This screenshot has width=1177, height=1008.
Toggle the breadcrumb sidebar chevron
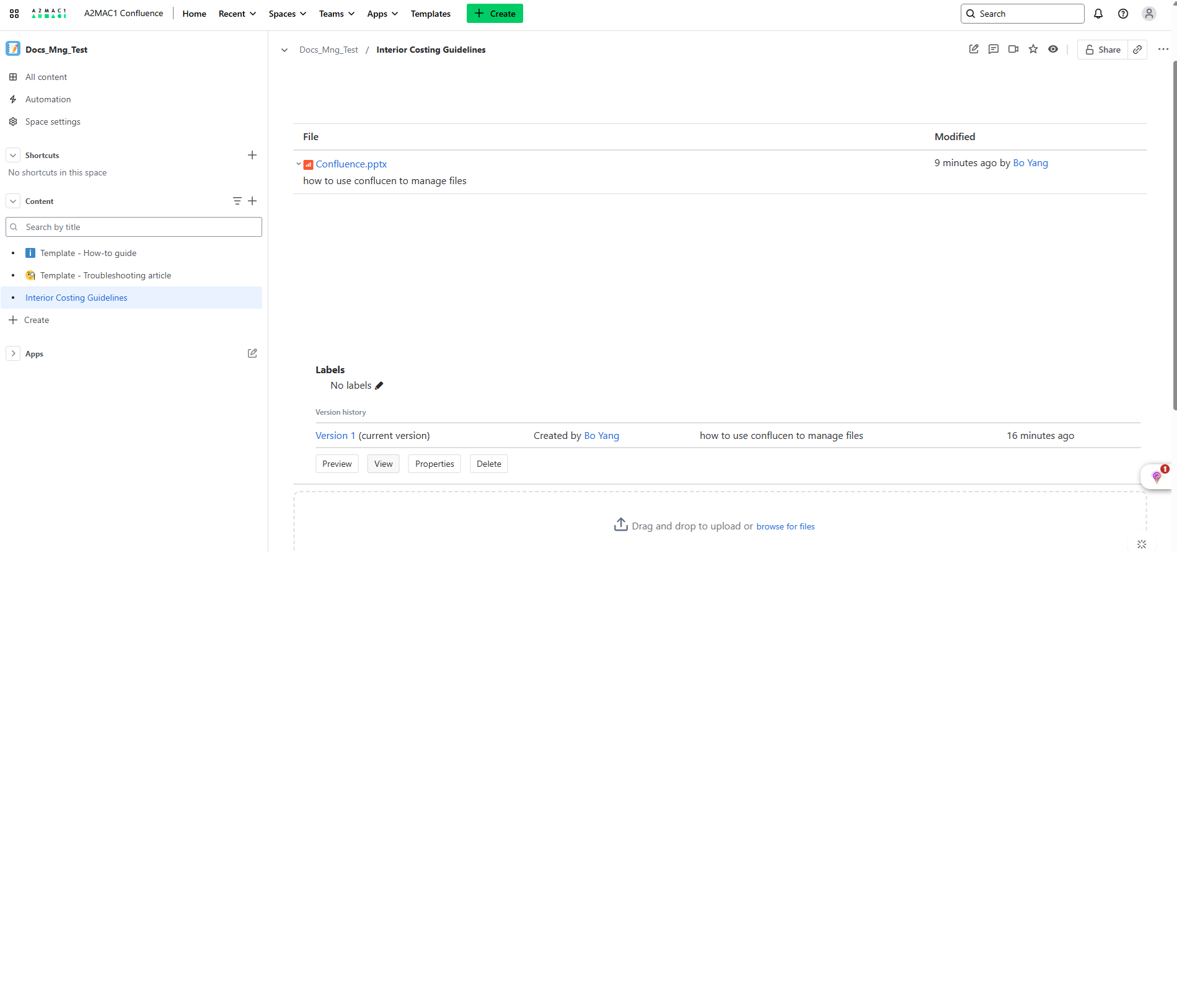(284, 50)
